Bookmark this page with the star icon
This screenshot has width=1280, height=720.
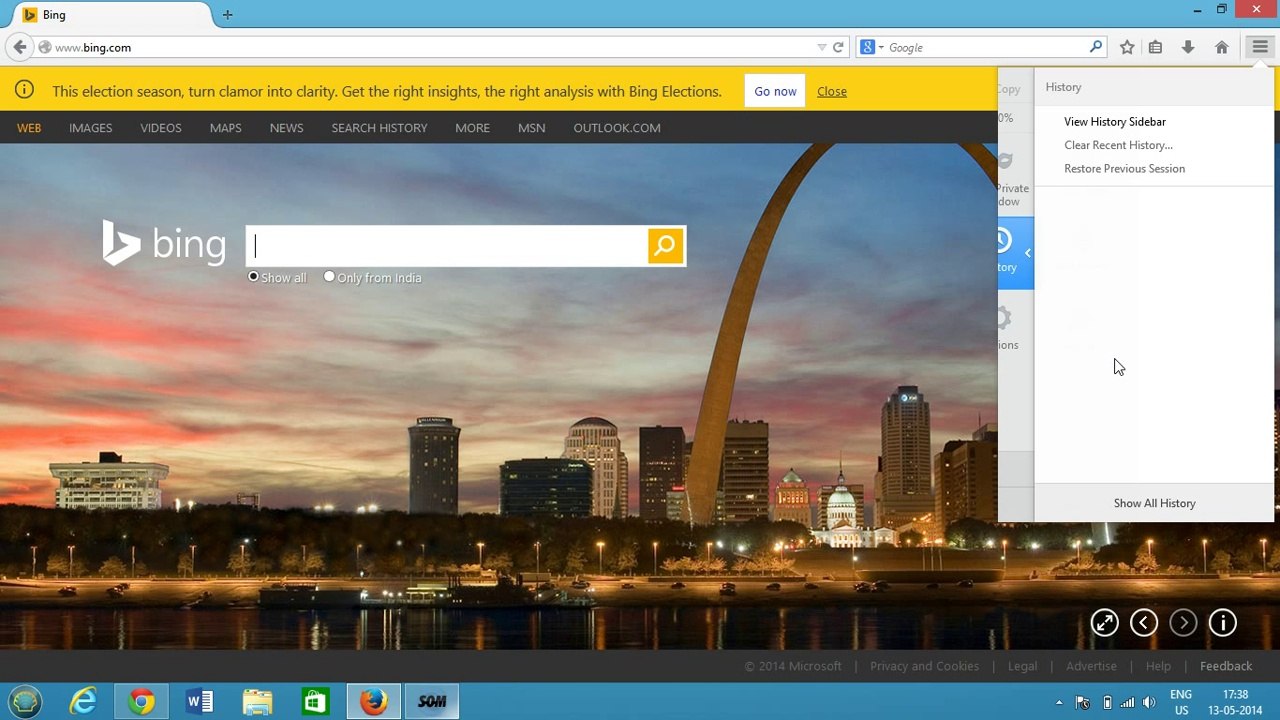click(1127, 47)
